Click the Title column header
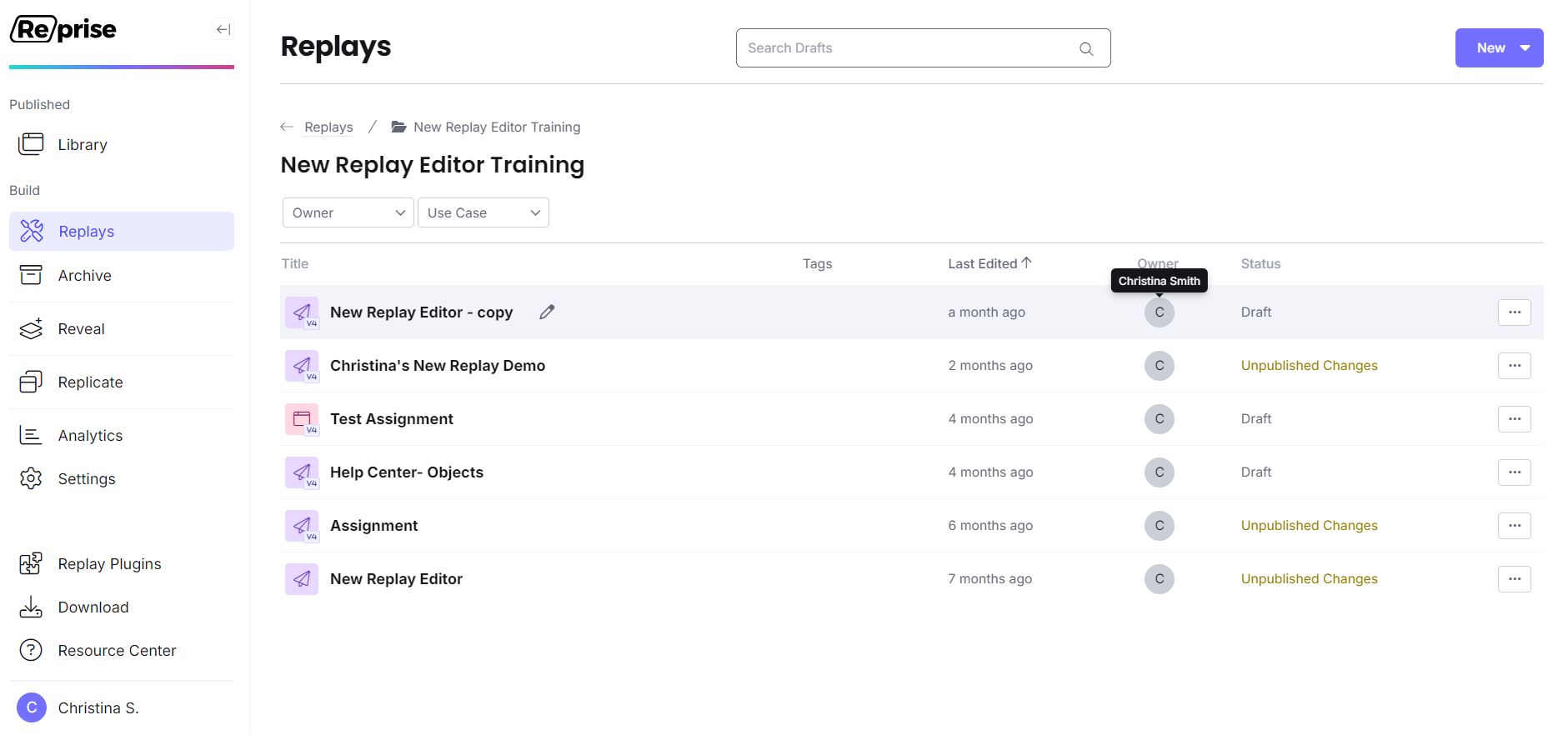The height and width of the screenshot is (735, 1568). 295,263
